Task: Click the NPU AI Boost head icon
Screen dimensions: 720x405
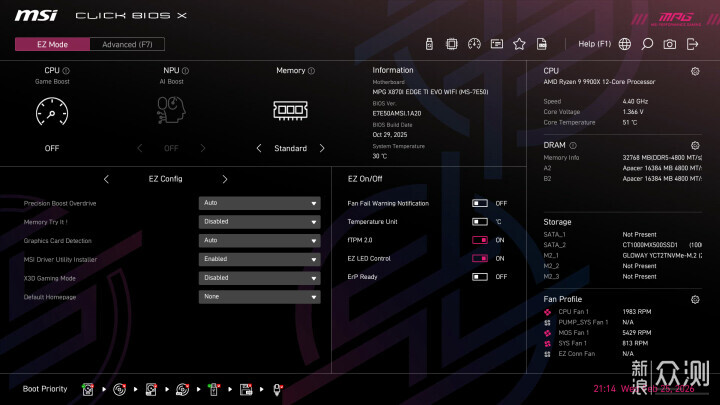Action: (171, 110)
